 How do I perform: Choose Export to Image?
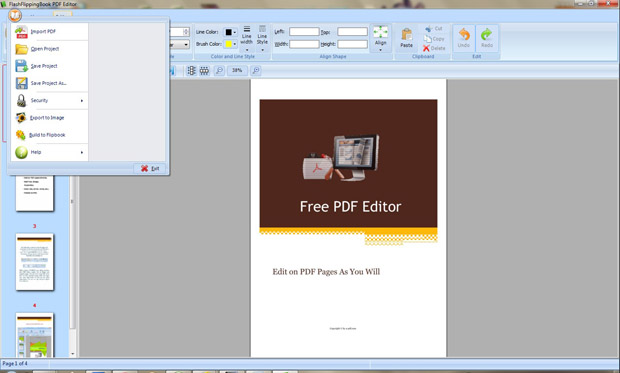pos(49,118)
